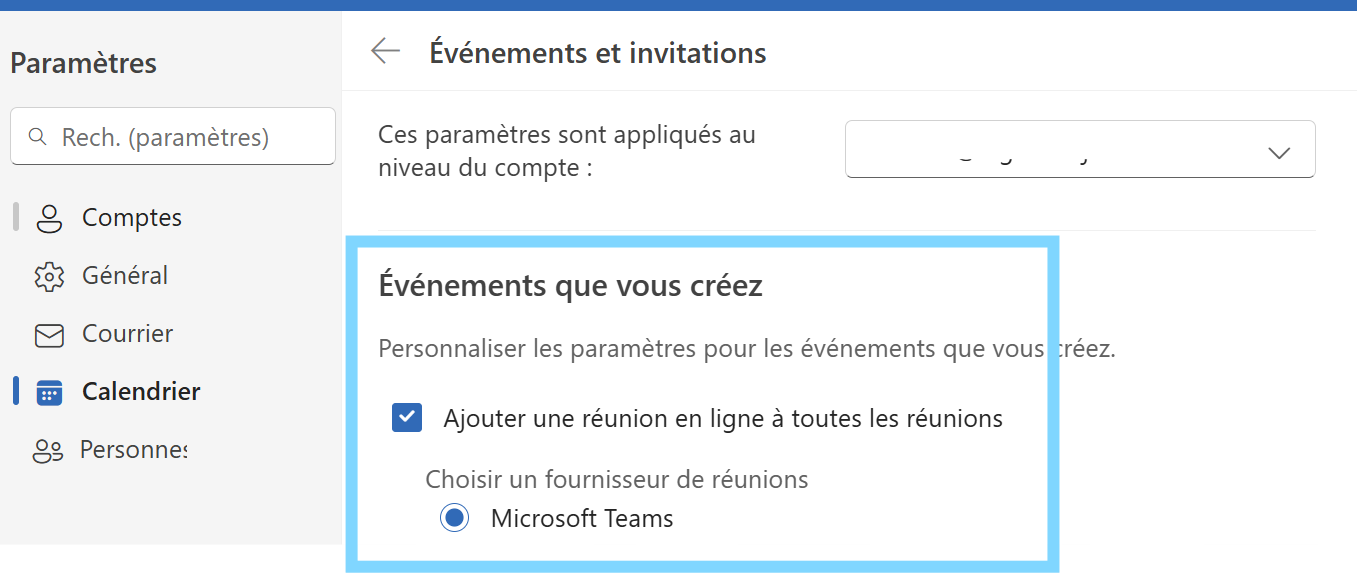Switch to the Général settings section
The height and width of the screenshot is (574, 1357).
(x=125, y=276)
